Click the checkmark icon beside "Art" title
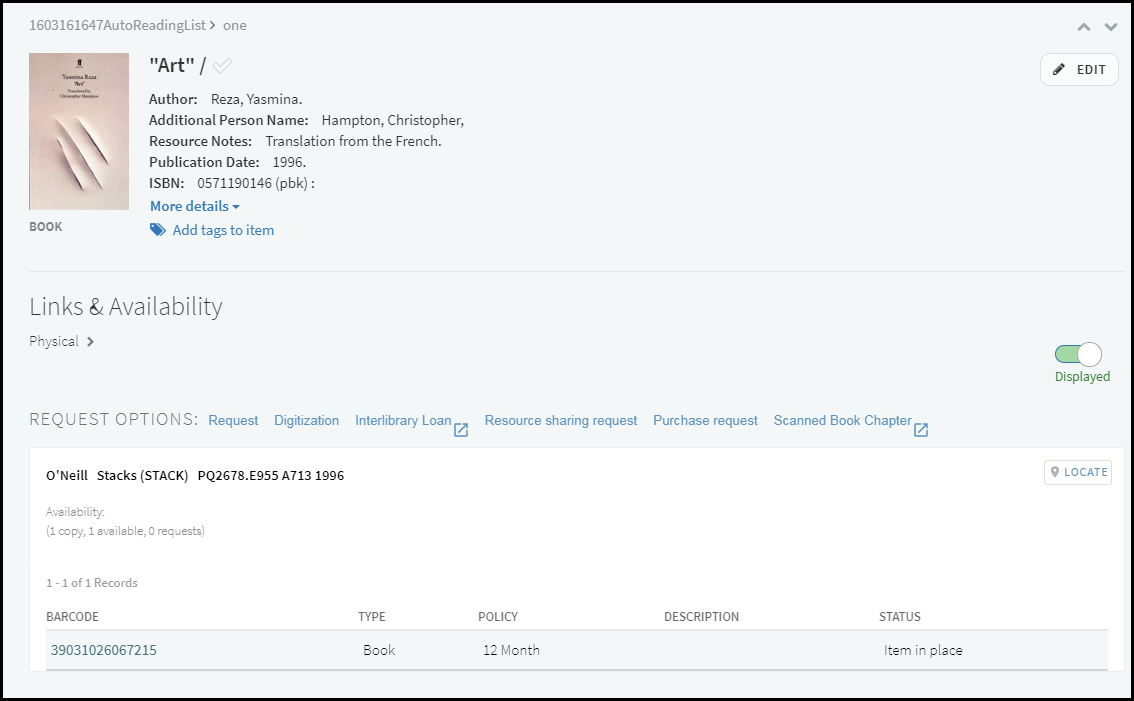1134x701 pixels. tap(222, 66)
